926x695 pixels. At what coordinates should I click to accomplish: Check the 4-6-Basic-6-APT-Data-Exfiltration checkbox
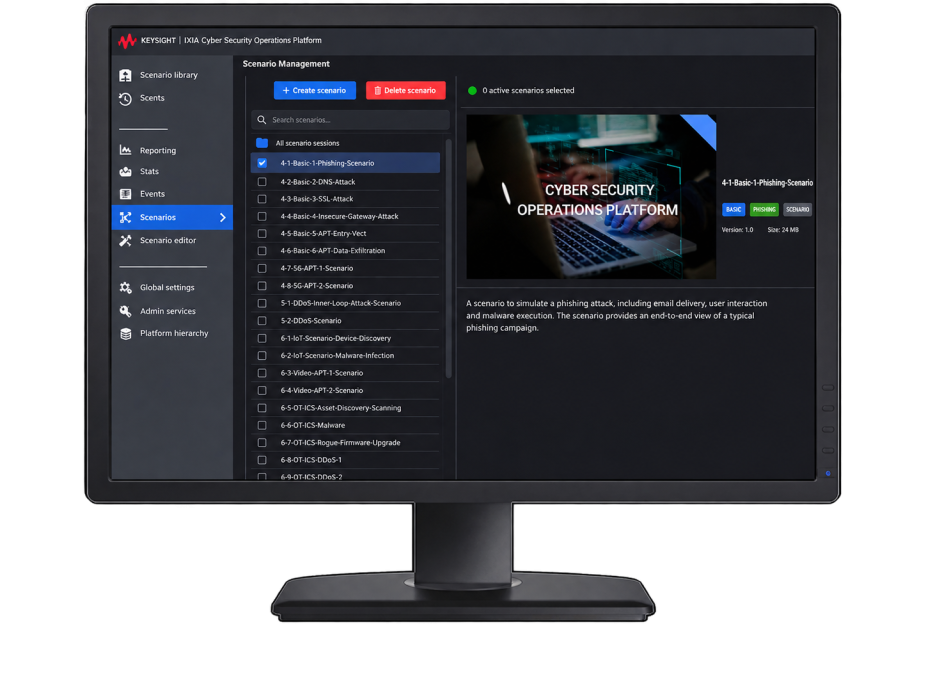tap(262, 251)
